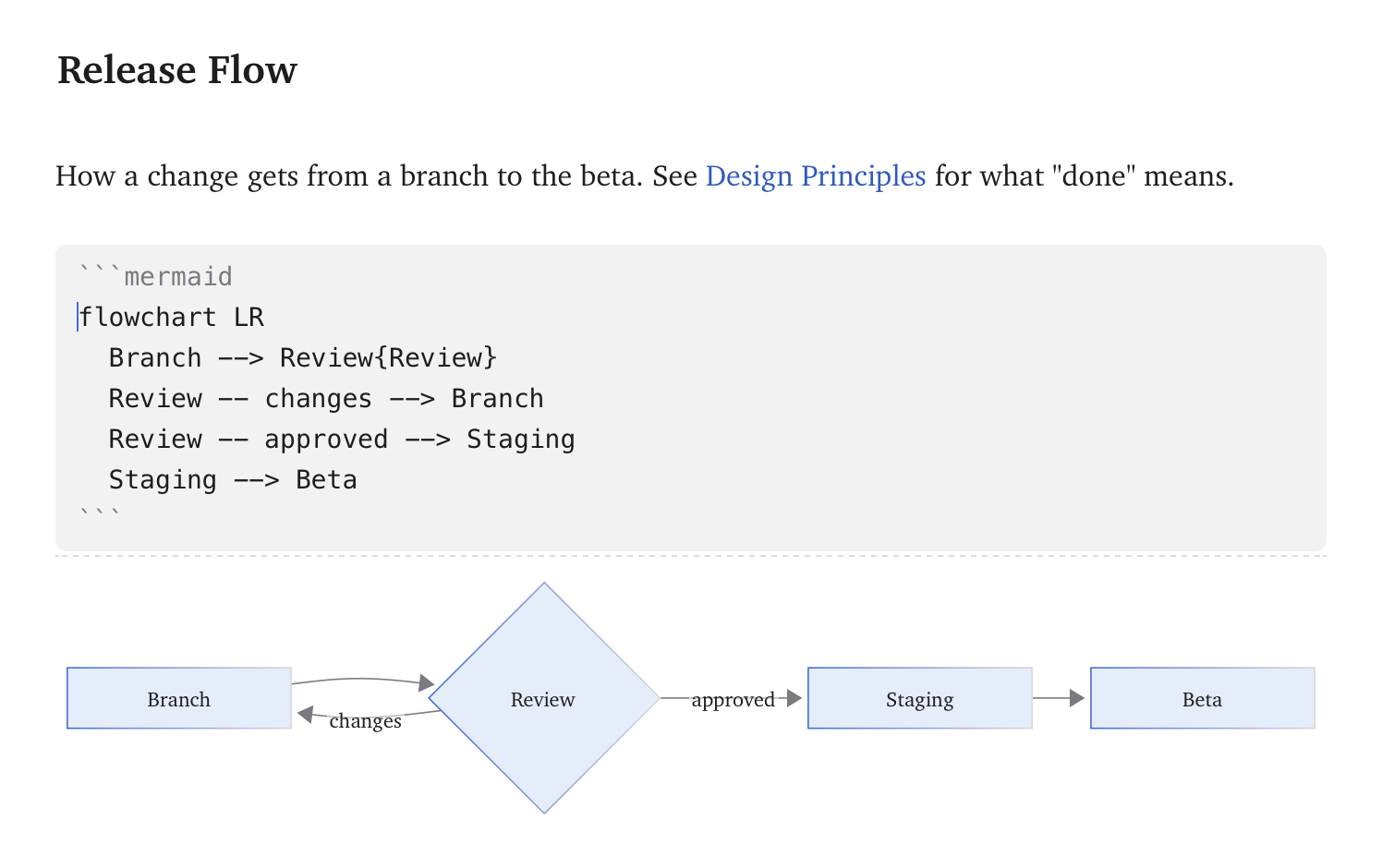Click the '```mermaid' opening fence line
Viewport: 1382px width, 868px height.
coord(155,277)
